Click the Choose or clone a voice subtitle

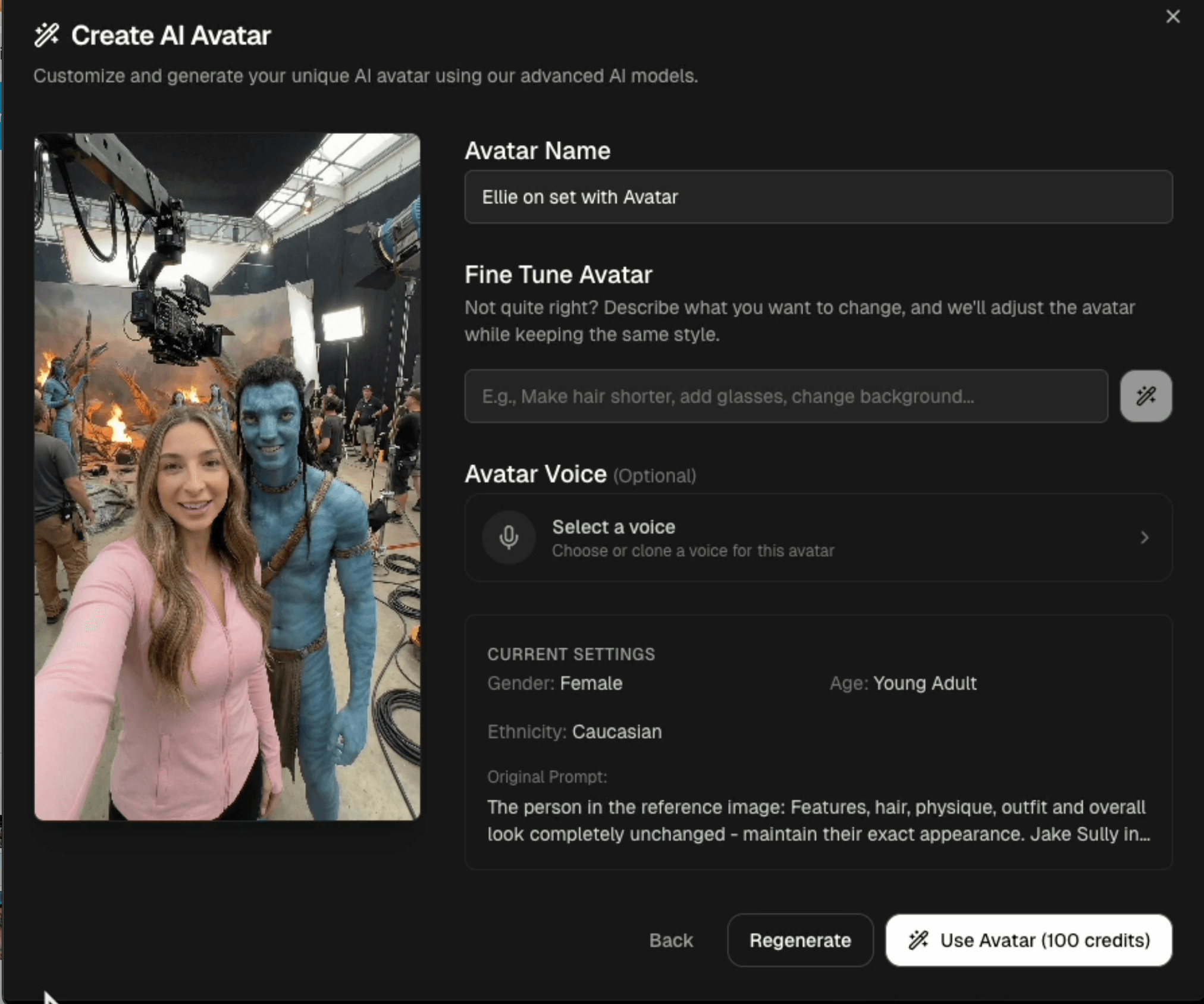tap(692, 551)
